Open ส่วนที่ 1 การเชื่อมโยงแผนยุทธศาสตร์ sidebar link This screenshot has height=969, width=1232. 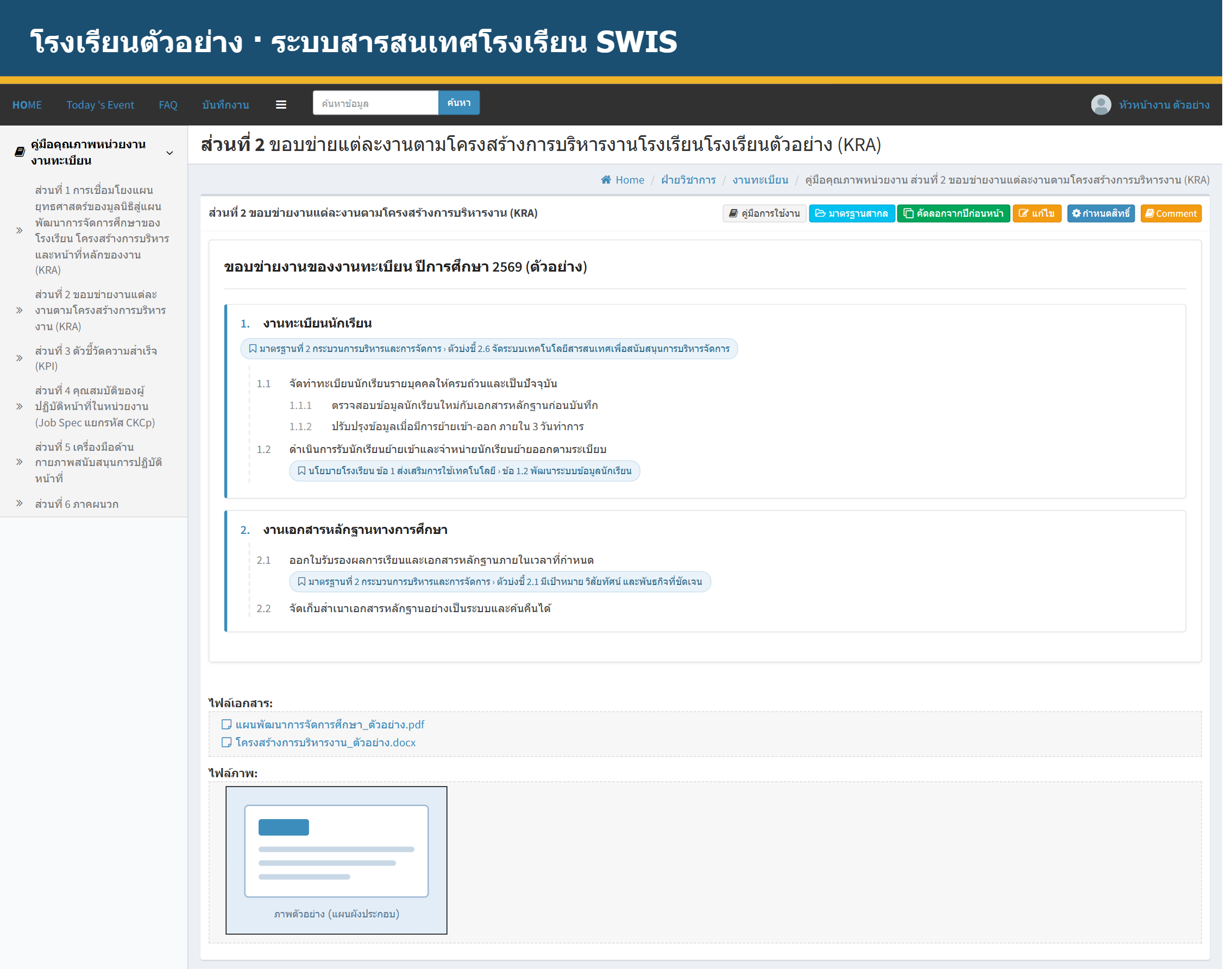click(x=102, y=230)
